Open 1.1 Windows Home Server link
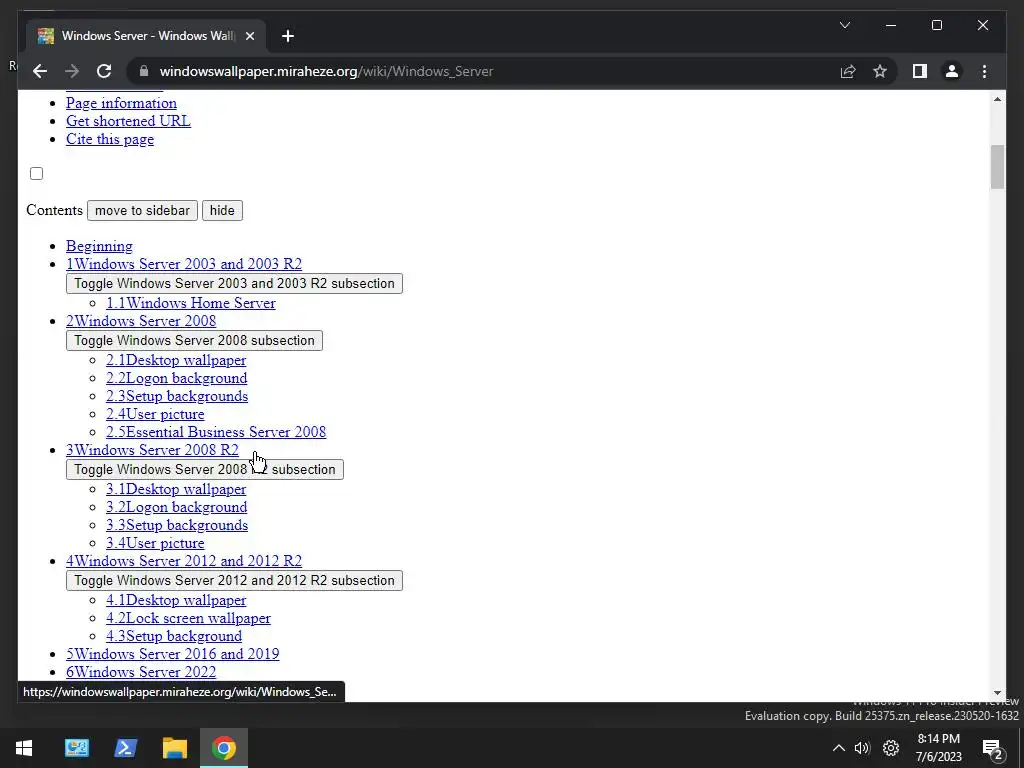The height and width of the screenshot is (768, 1024). pos(191,303)
